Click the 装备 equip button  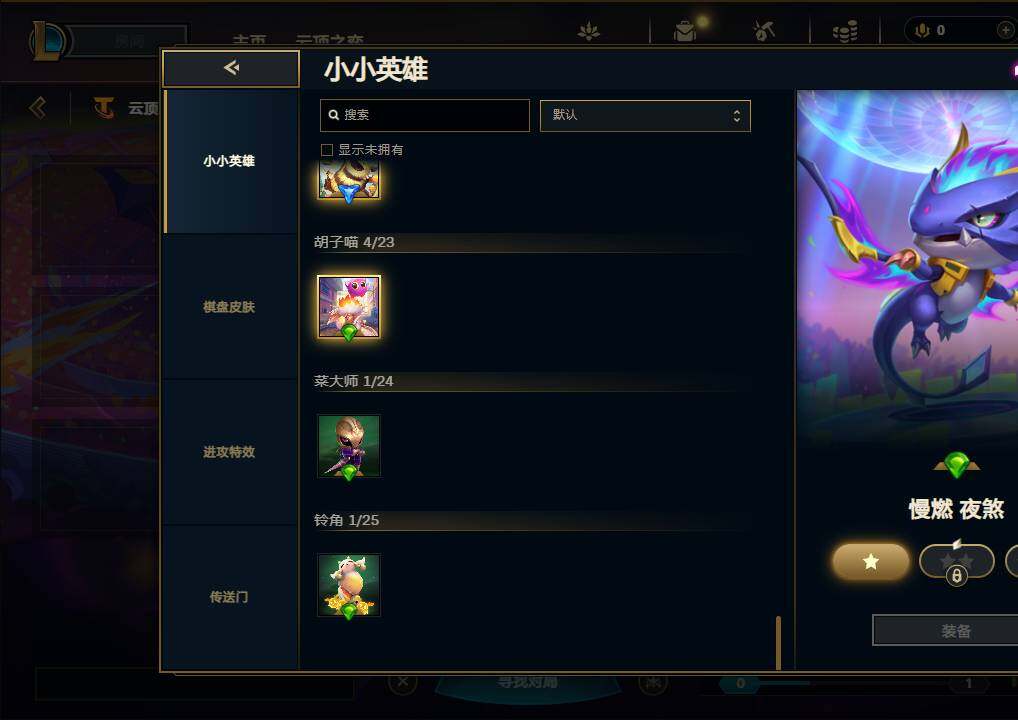[955, 630]
